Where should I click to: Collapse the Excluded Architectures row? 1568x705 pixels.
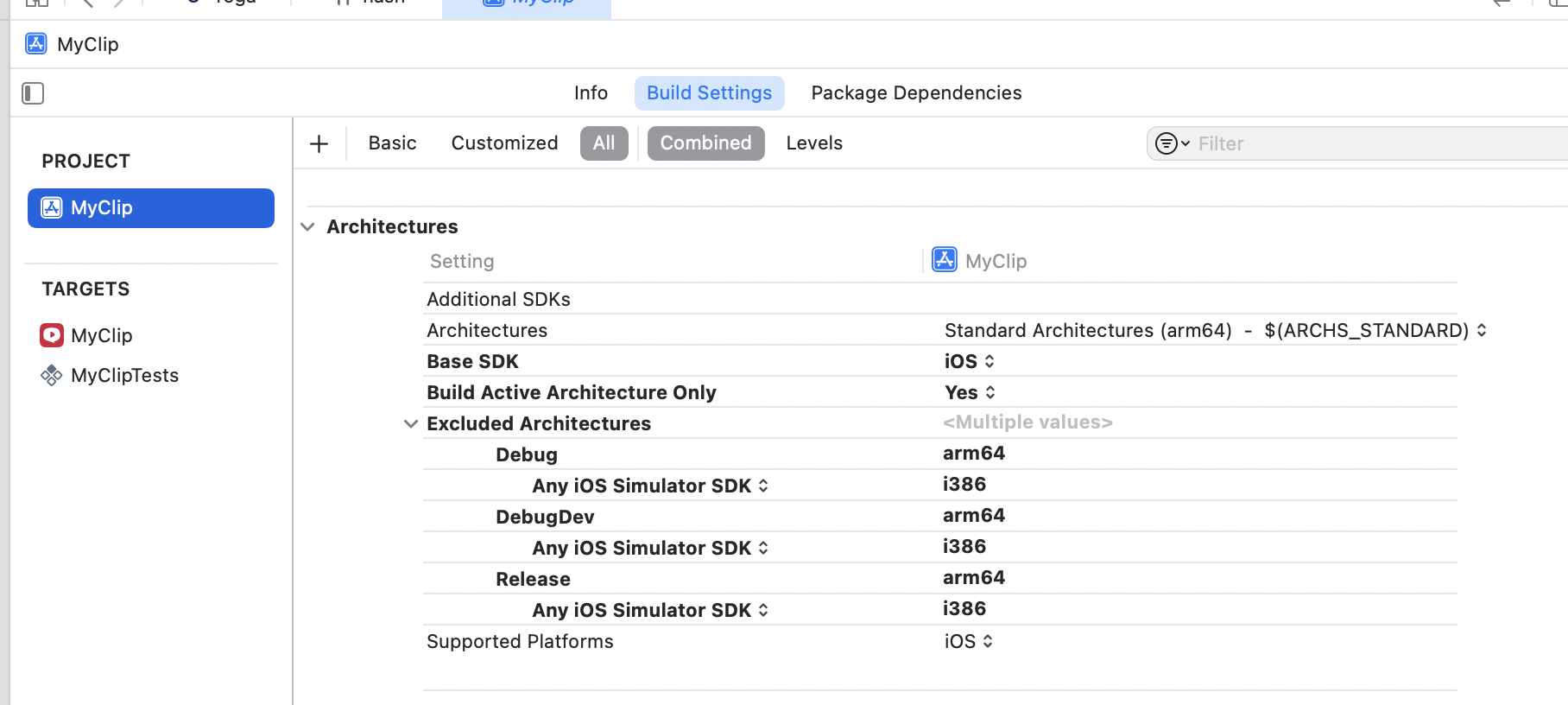tap(411, 423)
